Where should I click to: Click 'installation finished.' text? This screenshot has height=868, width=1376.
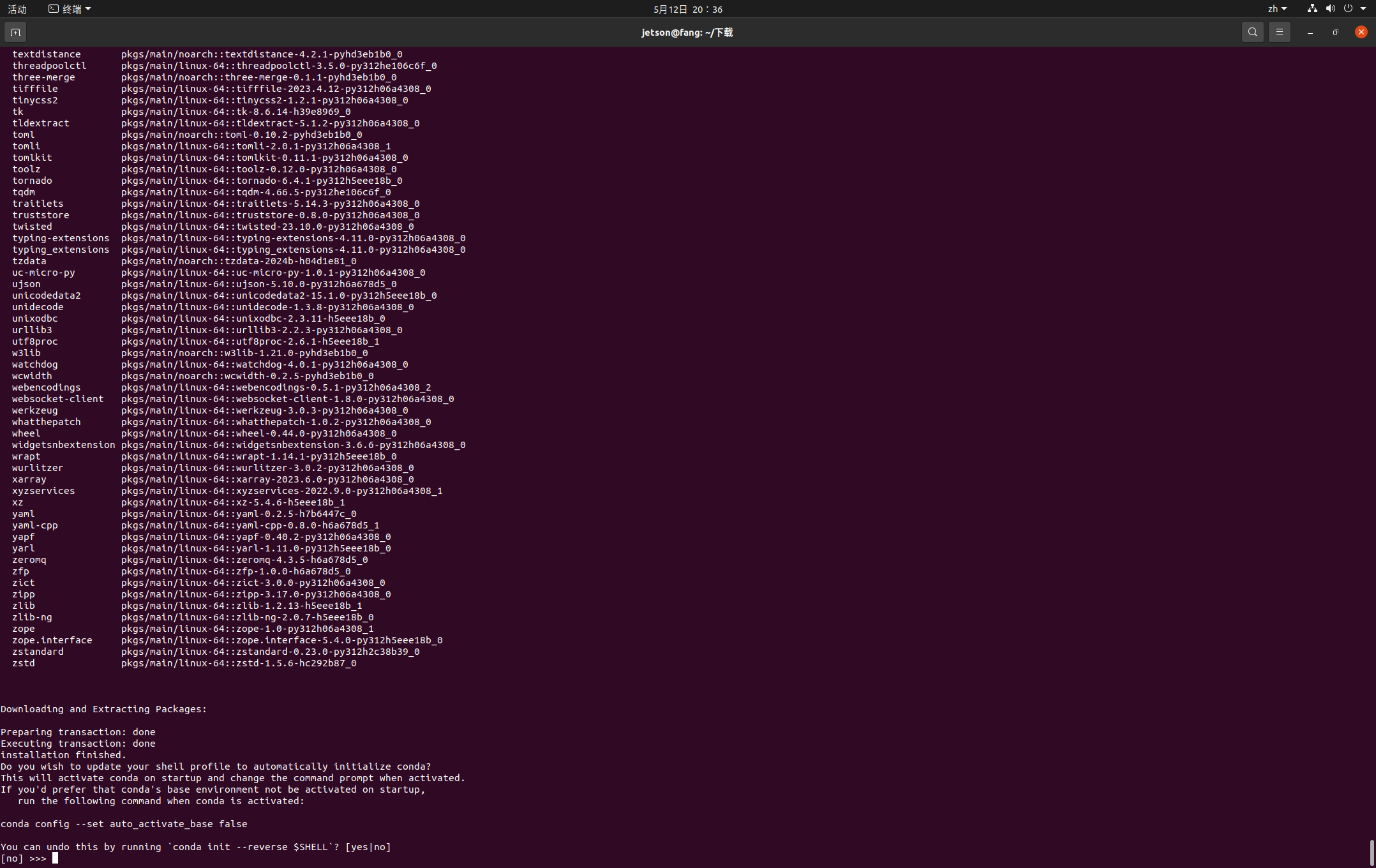coord(64,755)
